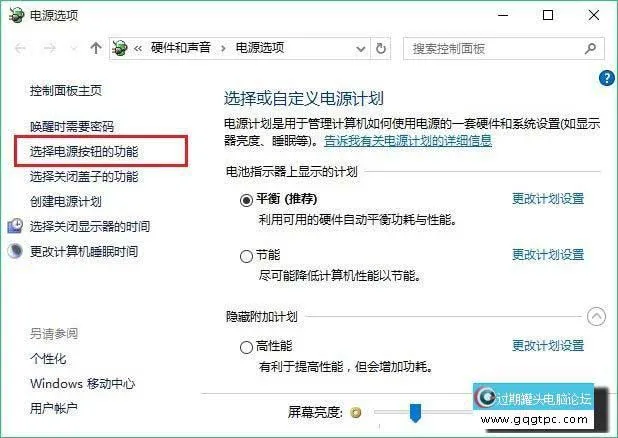Collapse the 隐藏附加计划 section chevron
This screenshot has height=438, width=618.
pos(596,316)
